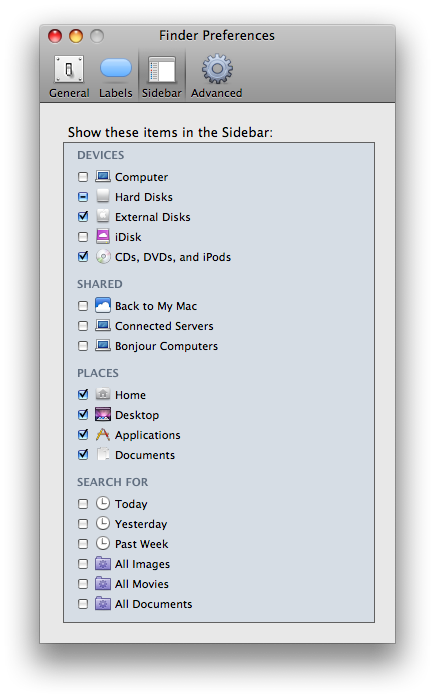435x698 pixels.
Task: Toggle the Hard Disks mixed-state checkbox
Action: (x=83, y=197)
